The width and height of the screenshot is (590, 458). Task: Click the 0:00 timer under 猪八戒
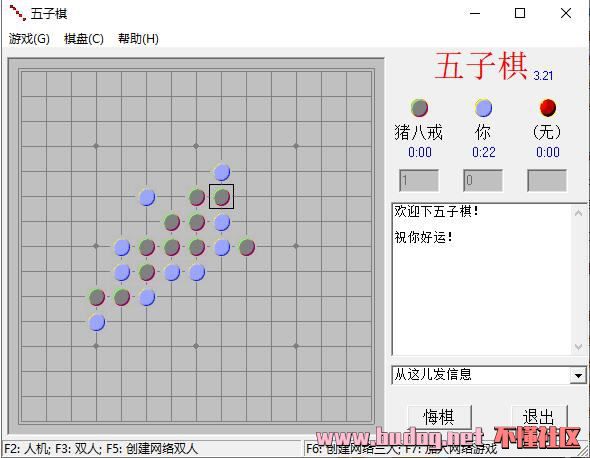click(x=420, y=152)
